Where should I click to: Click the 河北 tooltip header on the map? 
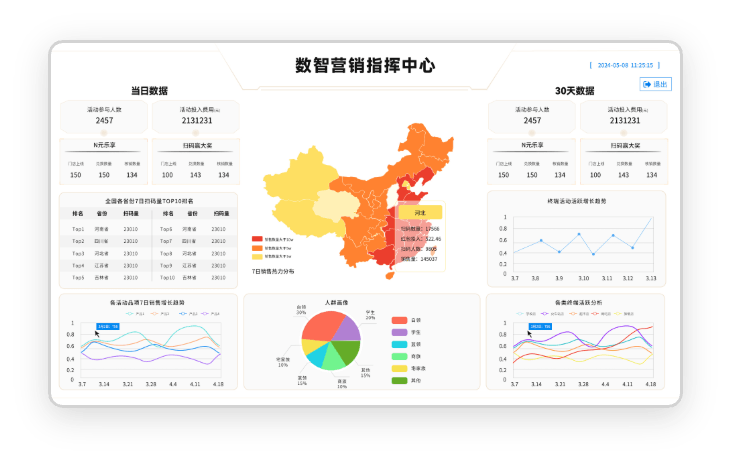coord(420,213)
